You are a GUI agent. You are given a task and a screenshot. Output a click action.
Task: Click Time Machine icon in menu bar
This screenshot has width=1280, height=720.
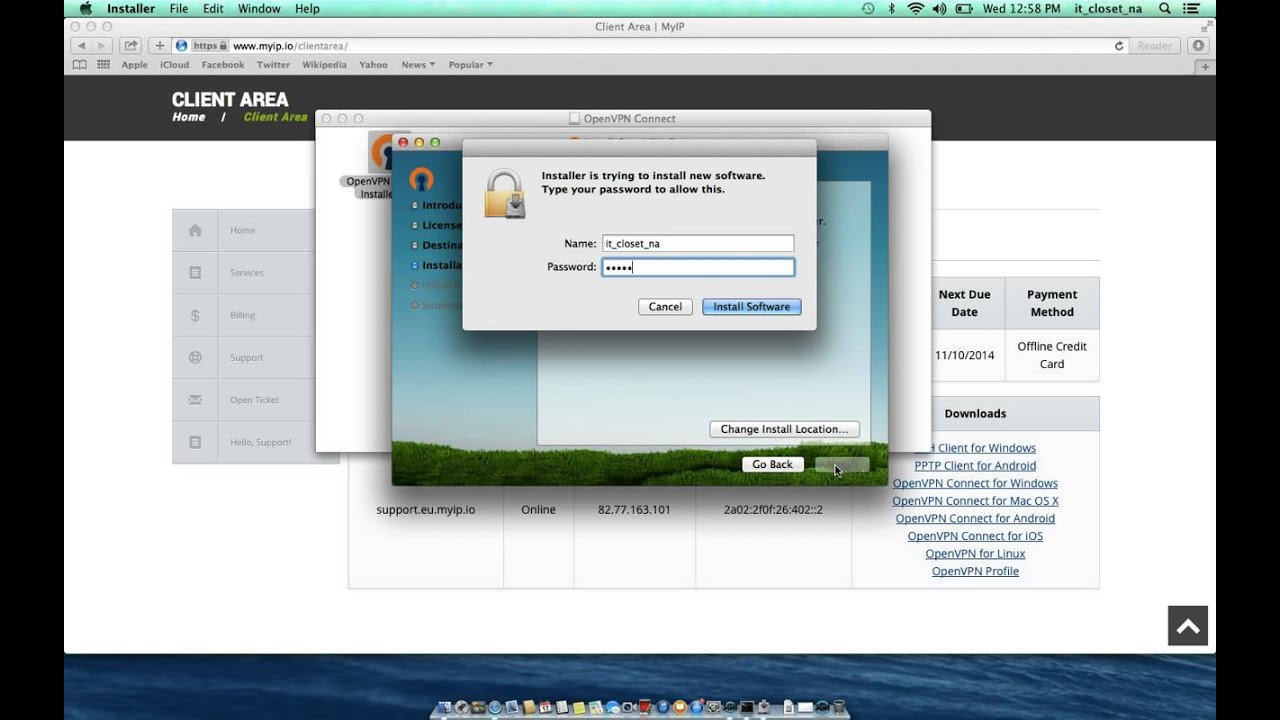868,8
